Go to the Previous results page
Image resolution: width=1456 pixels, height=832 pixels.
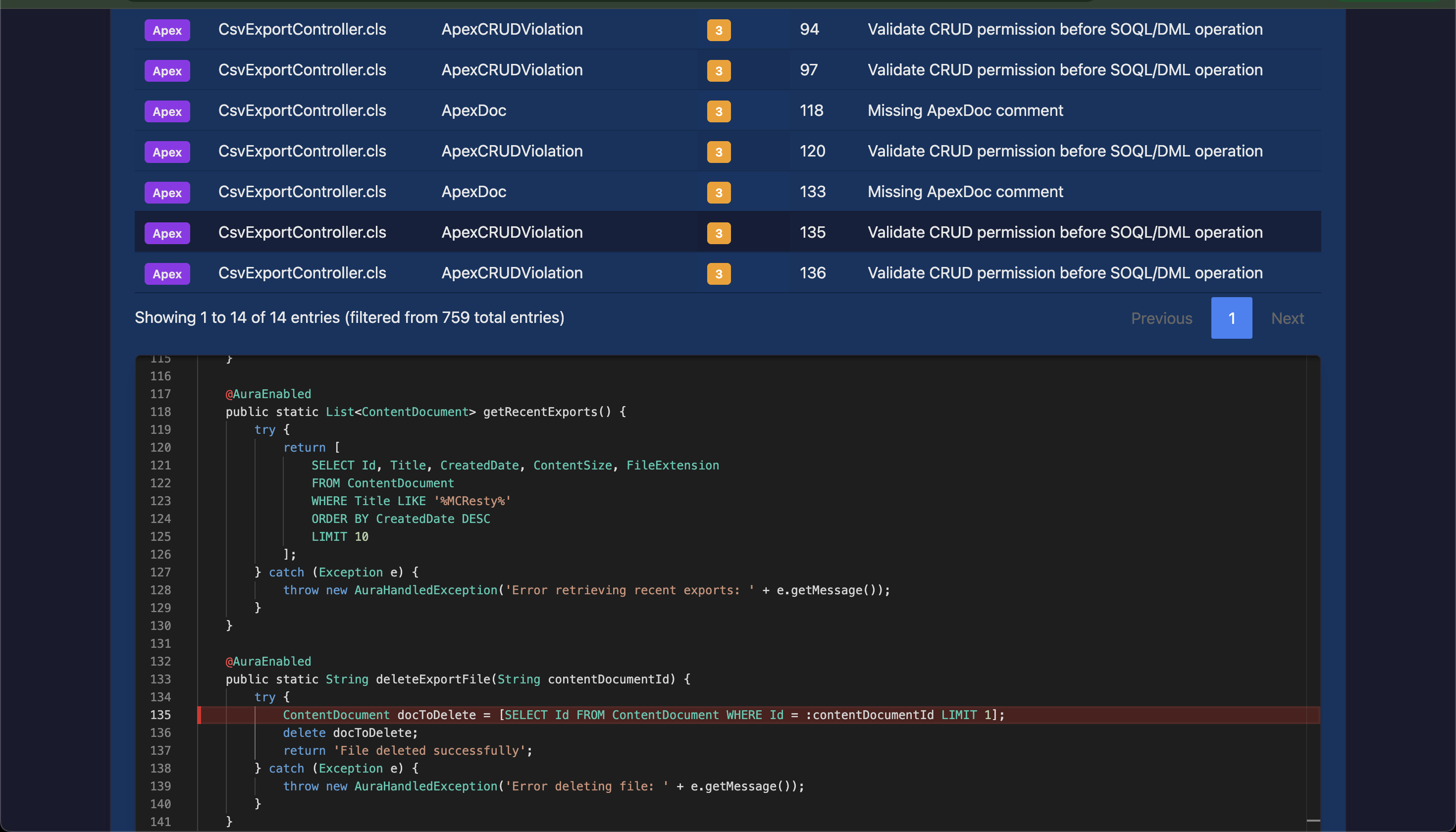click(x=1161, y=318)
